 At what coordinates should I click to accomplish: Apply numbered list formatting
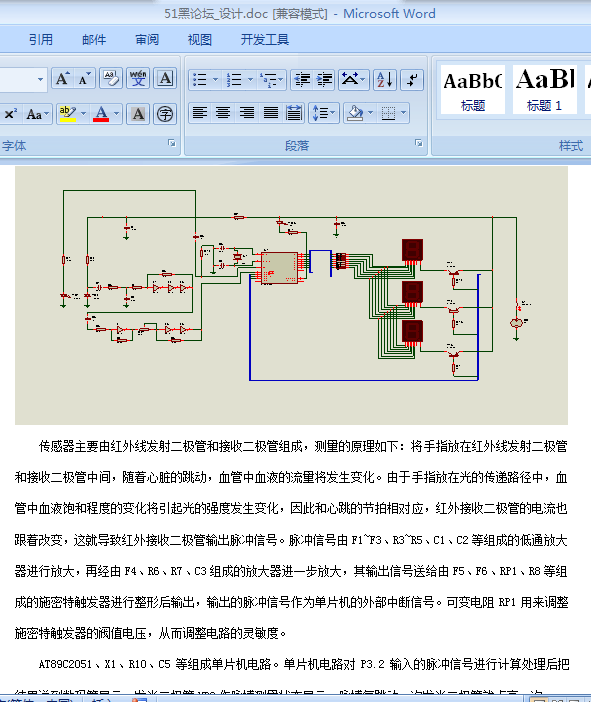click(234, 80)
